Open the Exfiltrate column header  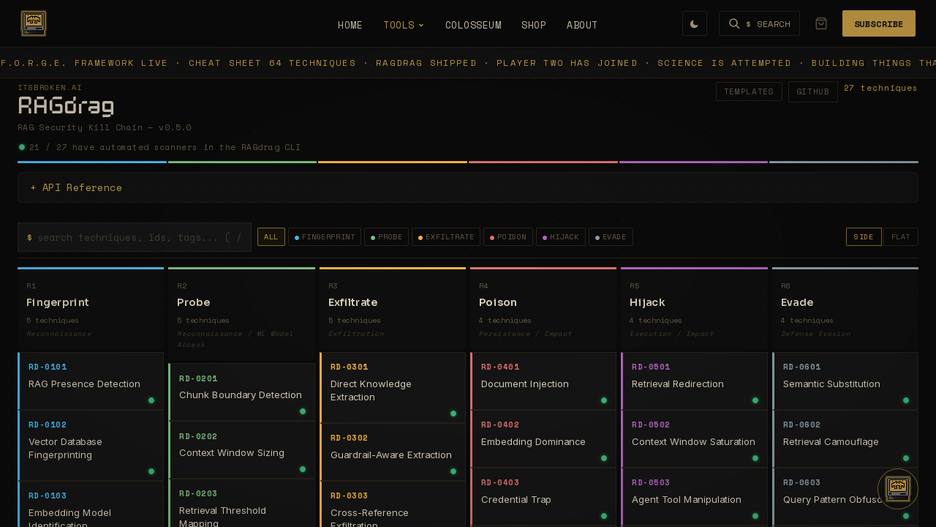(393, 309)
